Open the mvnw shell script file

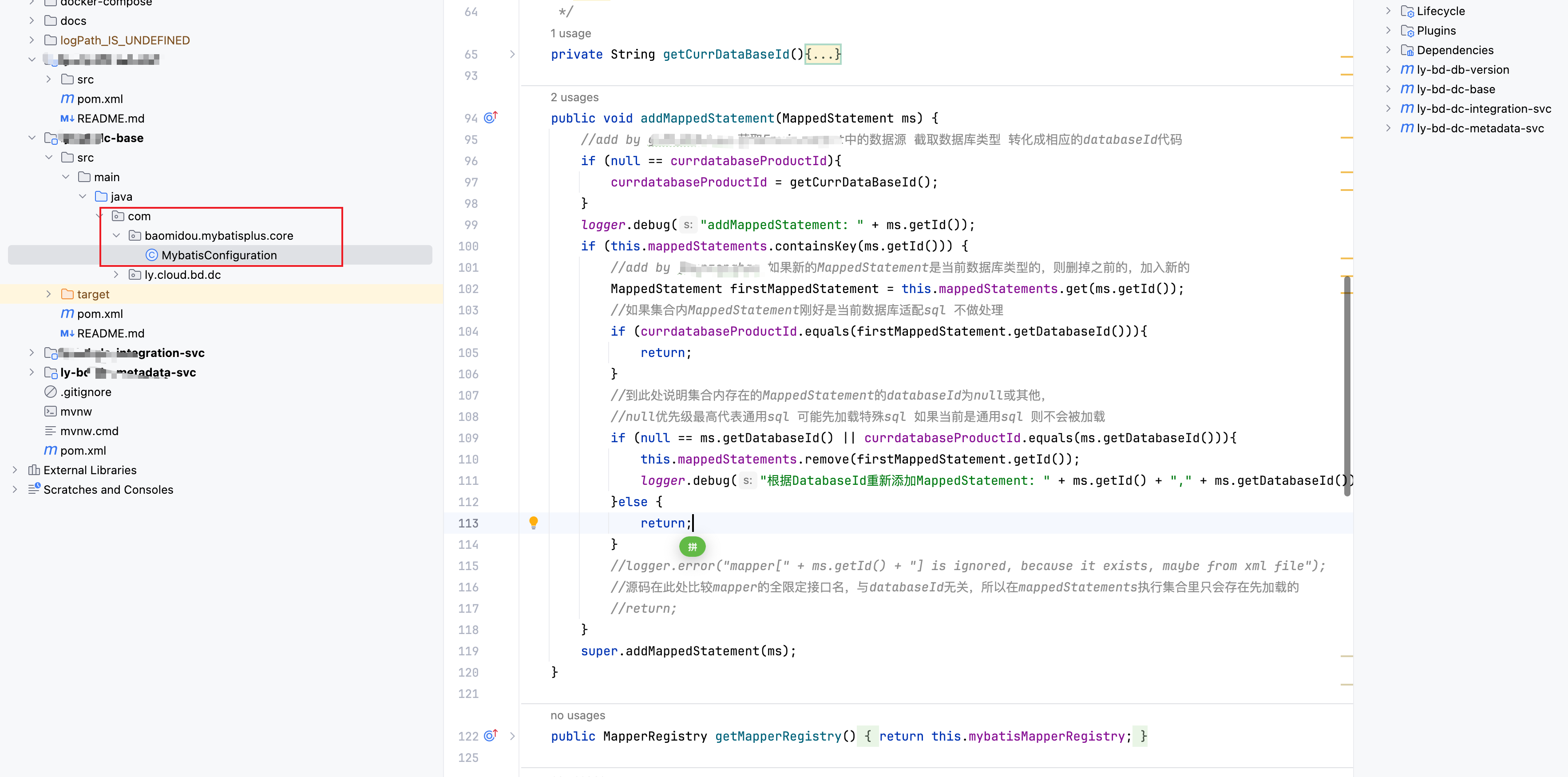(x=76, y=412)
